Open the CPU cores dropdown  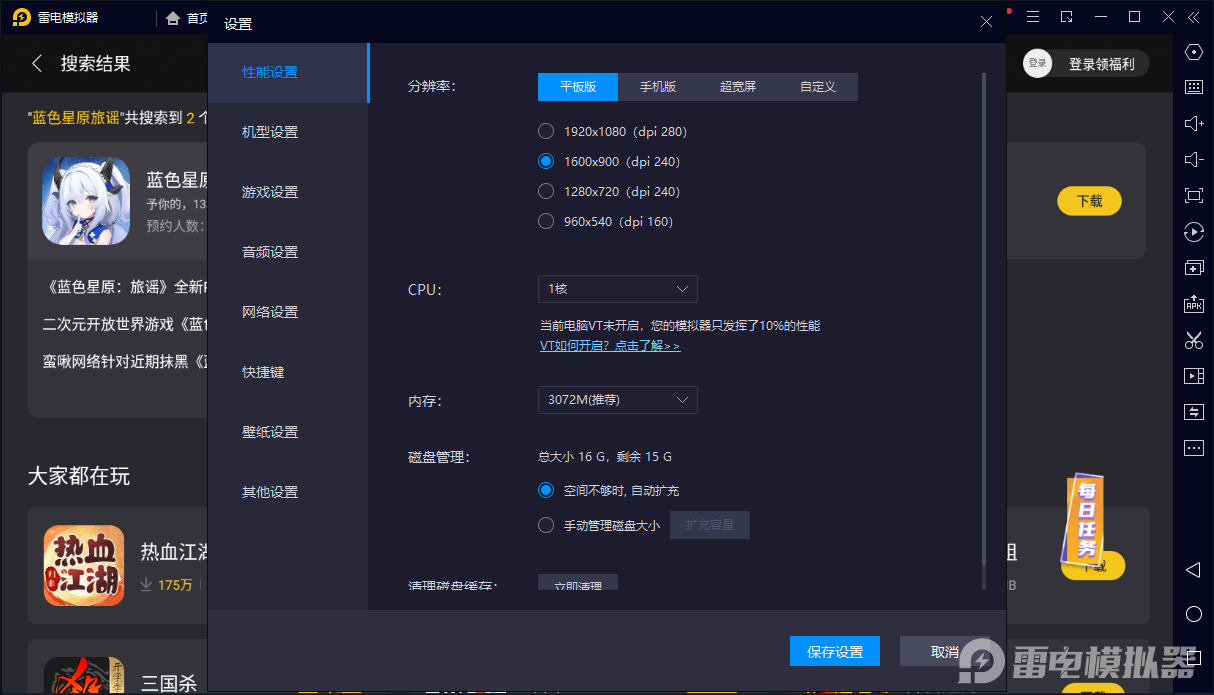click(x=617, y=289)
